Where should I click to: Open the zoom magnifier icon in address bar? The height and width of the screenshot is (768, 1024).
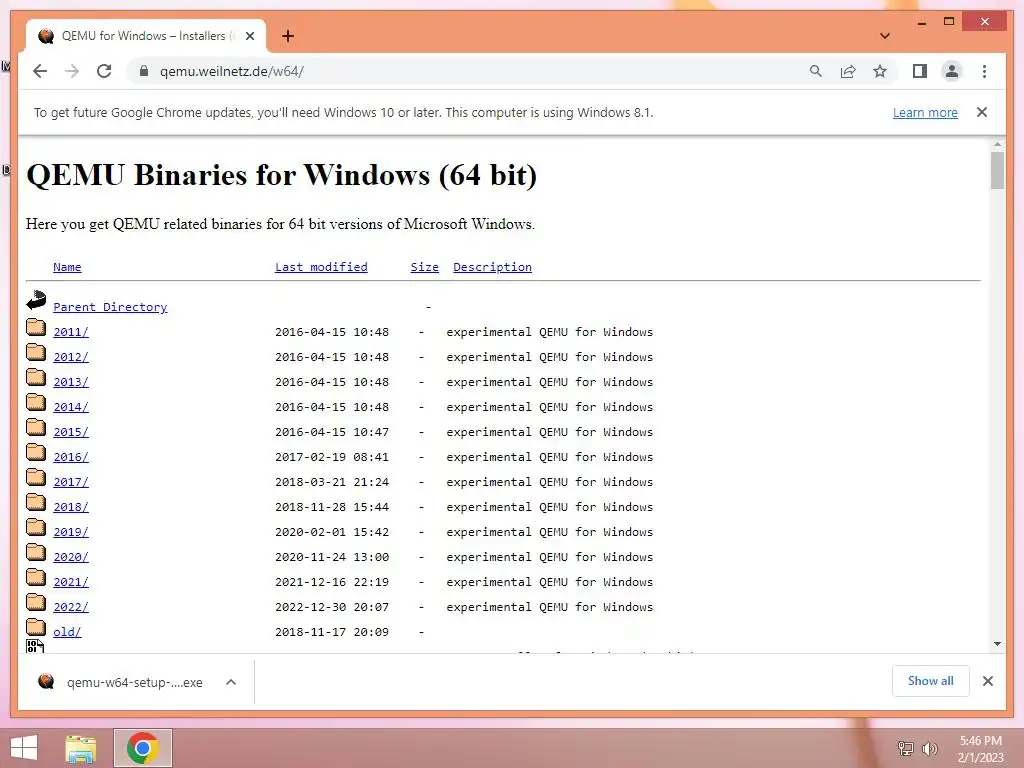(816, 71)
